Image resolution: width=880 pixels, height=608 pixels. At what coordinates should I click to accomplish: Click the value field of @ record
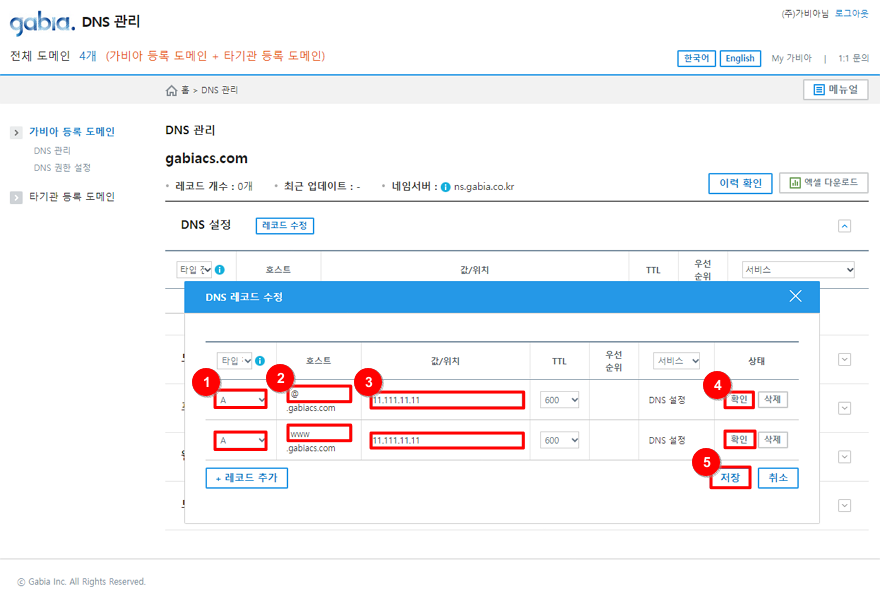446,400
